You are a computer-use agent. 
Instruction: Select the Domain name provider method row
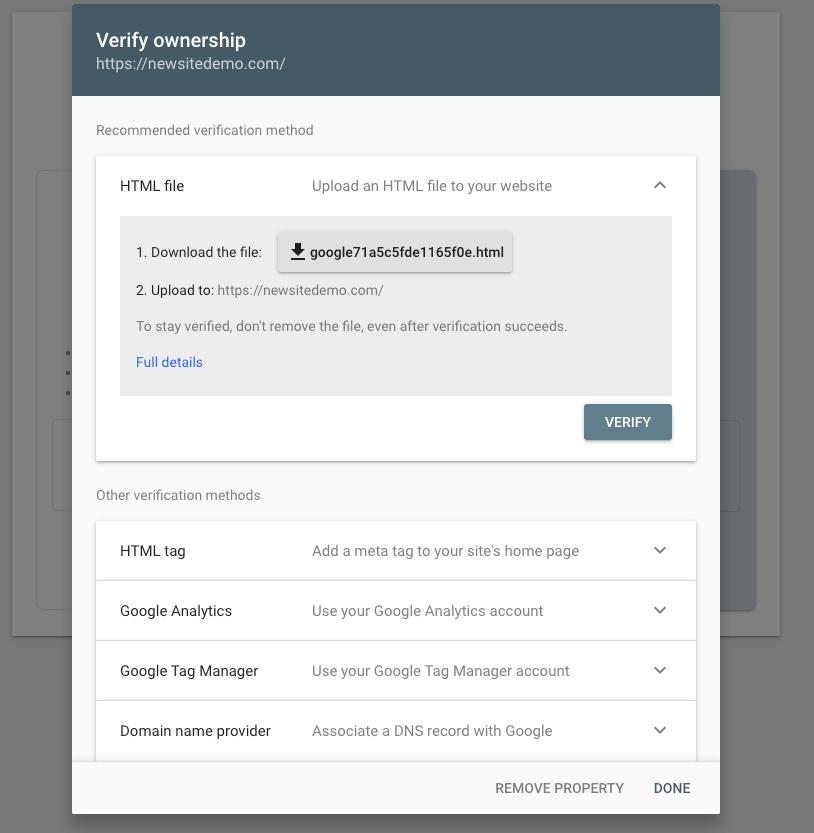tap(300, 730)
